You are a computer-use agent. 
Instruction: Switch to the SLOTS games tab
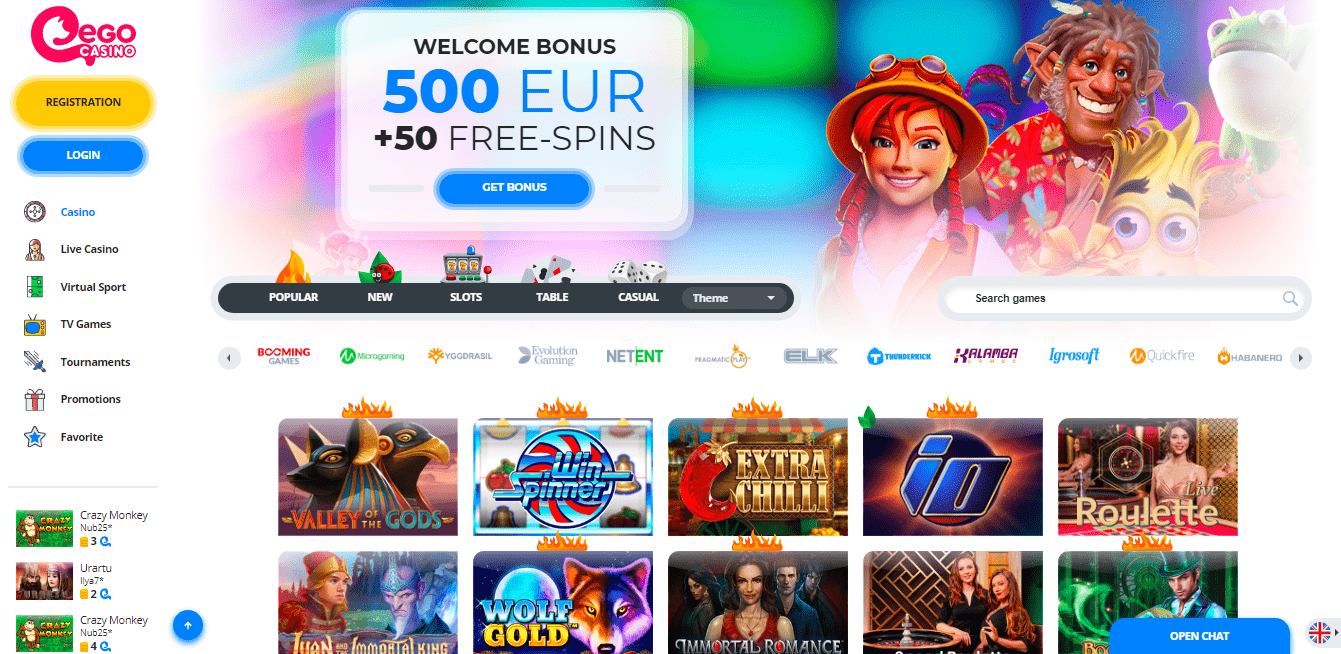click(466, 297)
